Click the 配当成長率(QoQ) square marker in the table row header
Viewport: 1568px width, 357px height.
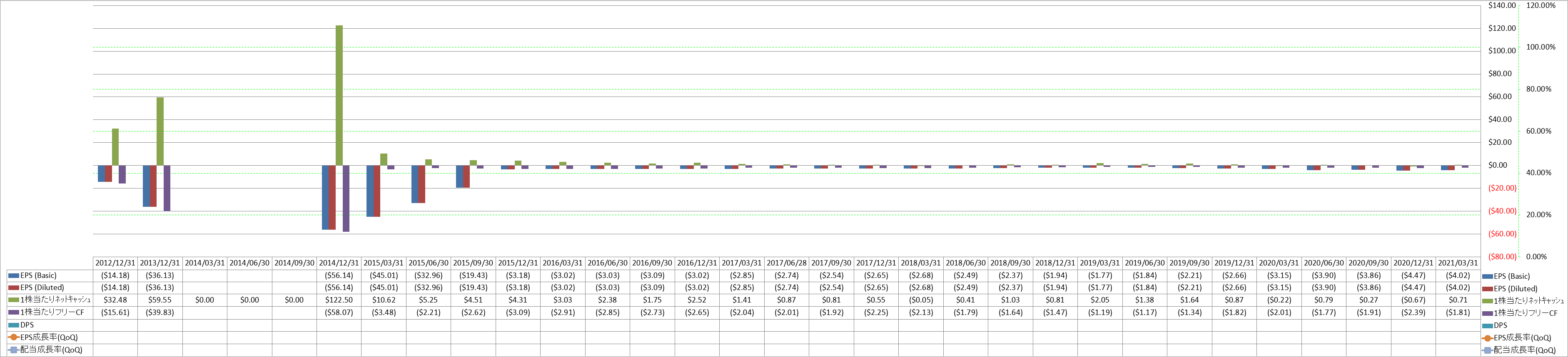point(14,350)
